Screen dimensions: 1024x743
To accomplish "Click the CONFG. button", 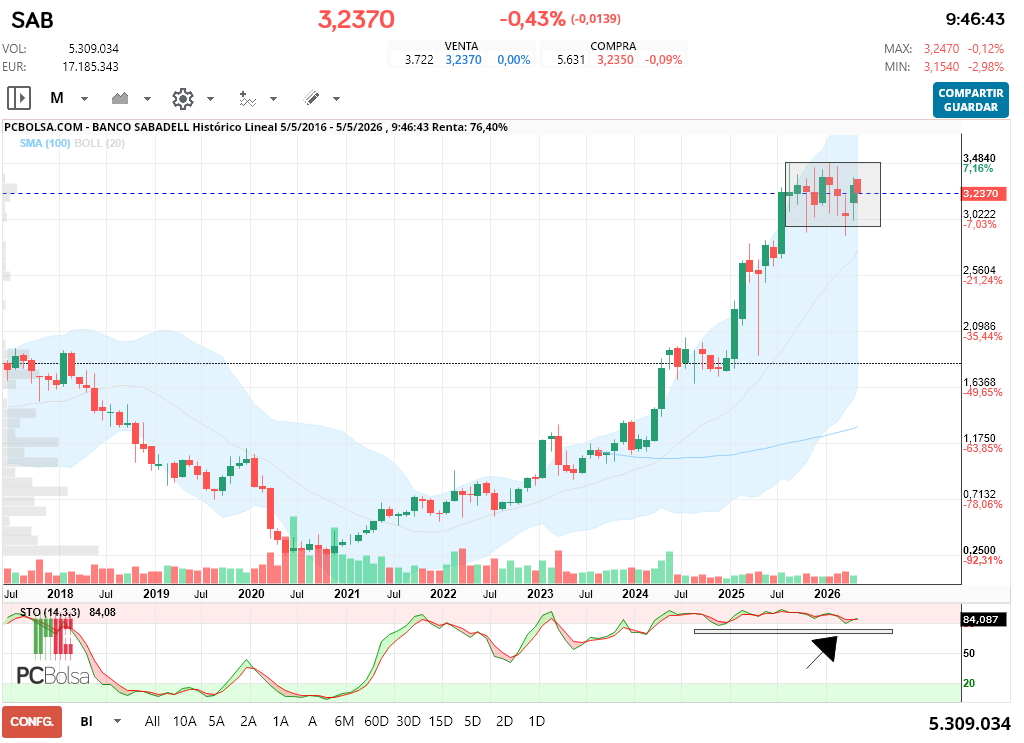I will click(x=32, y=721).
